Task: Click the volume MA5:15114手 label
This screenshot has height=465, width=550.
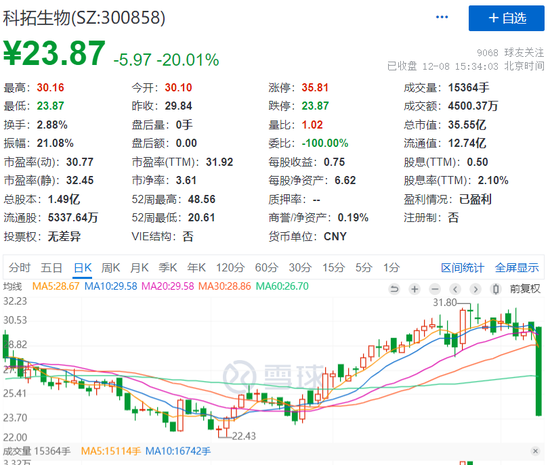Action: [x=110, y=451]
